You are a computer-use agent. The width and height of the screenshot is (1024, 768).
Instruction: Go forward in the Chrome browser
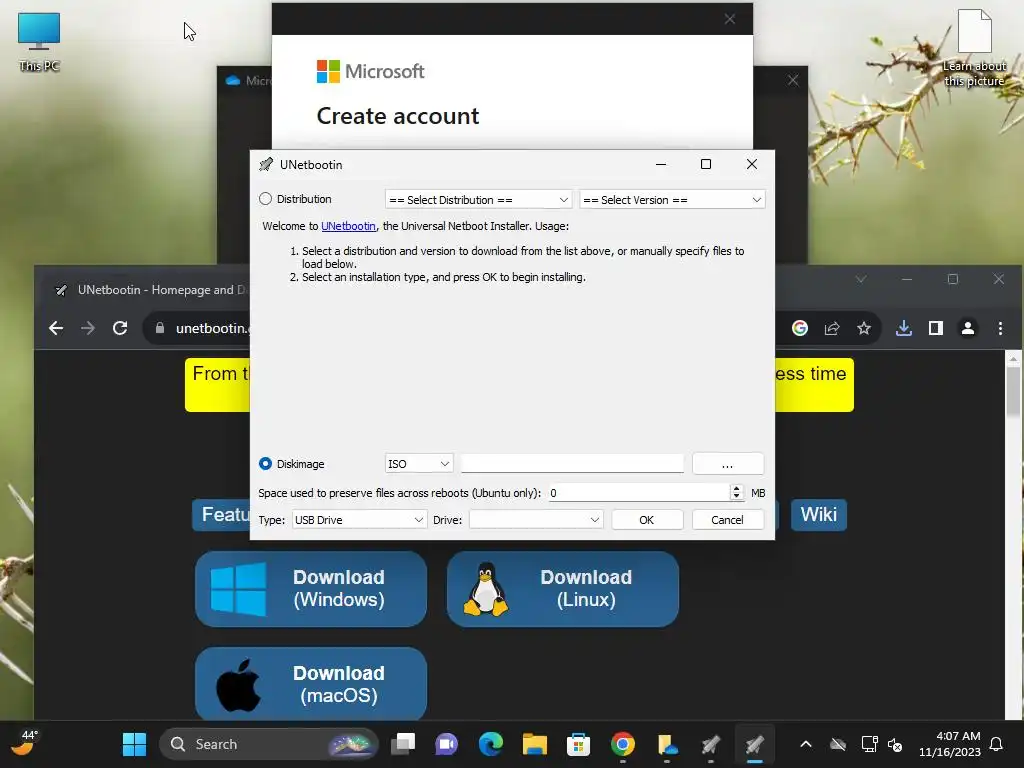tap(88, 328)
